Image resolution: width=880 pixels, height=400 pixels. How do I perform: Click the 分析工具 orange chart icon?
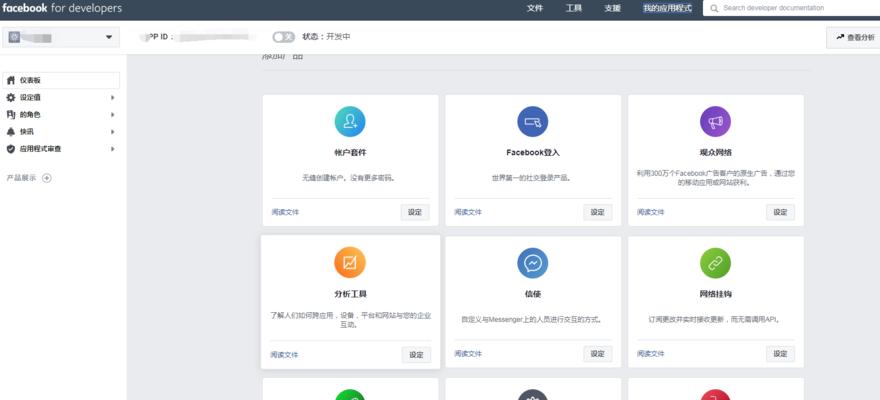click(350, 263)
